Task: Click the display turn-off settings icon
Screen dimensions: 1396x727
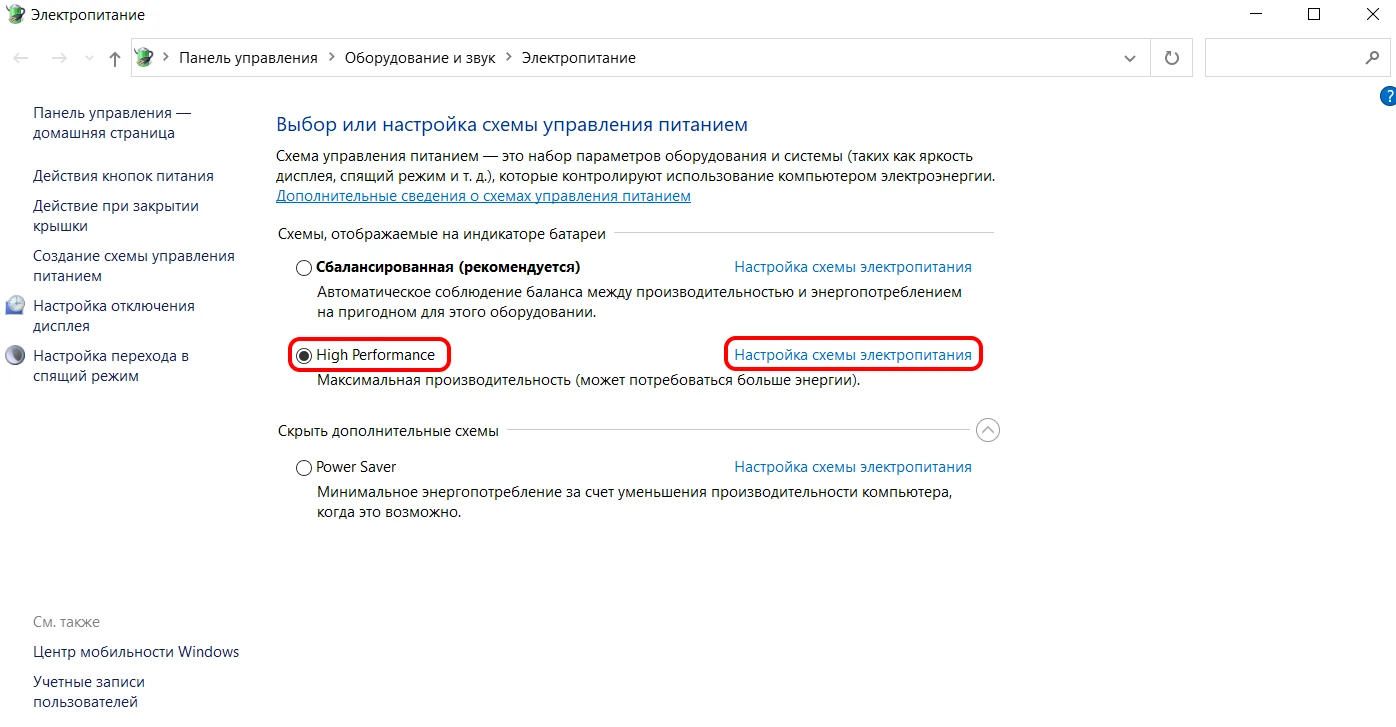Action: [x=15, y=306]
